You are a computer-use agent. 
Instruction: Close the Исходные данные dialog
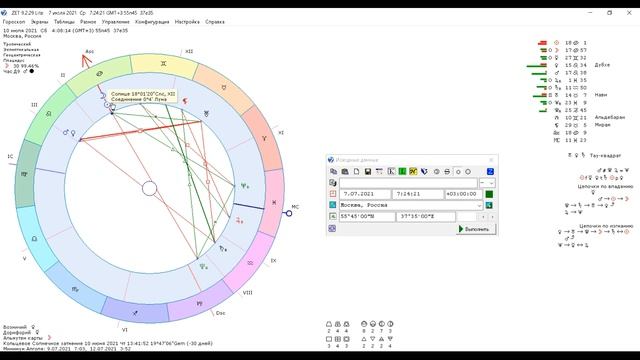(x=491, y=160)
